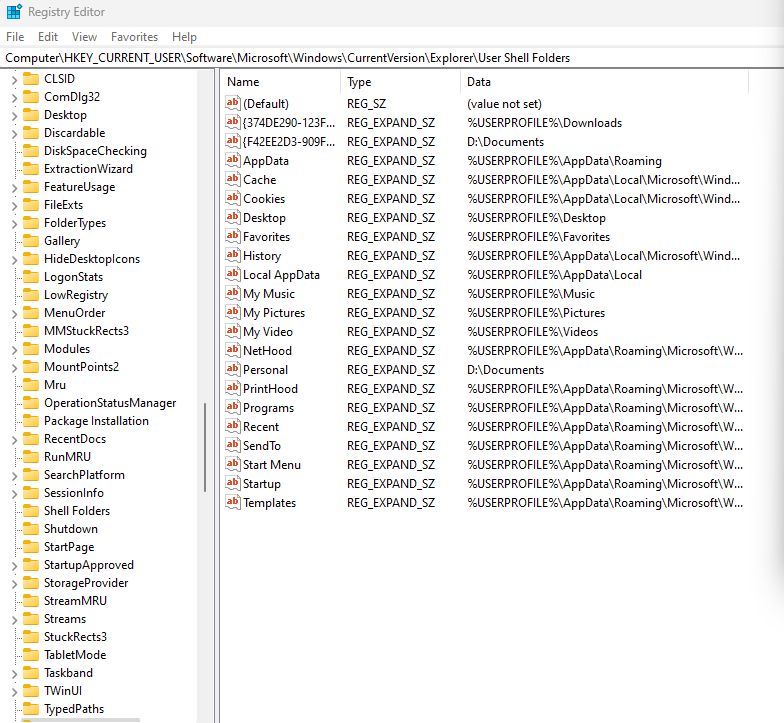Open the Favorites menu
This screenshot has height=723, width=784.
pos(134,36)
